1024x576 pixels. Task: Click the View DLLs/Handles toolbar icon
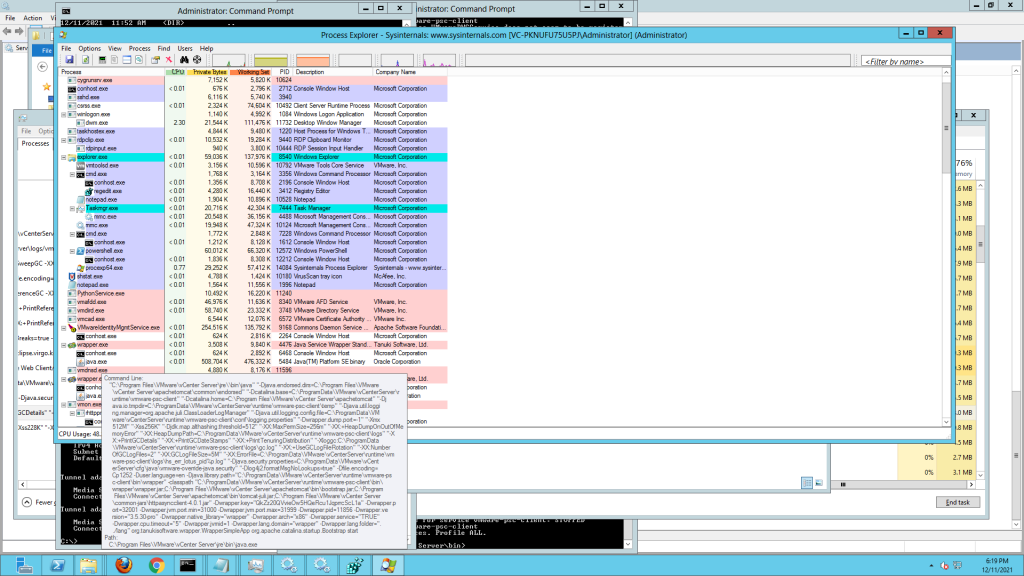coord(139,60)
